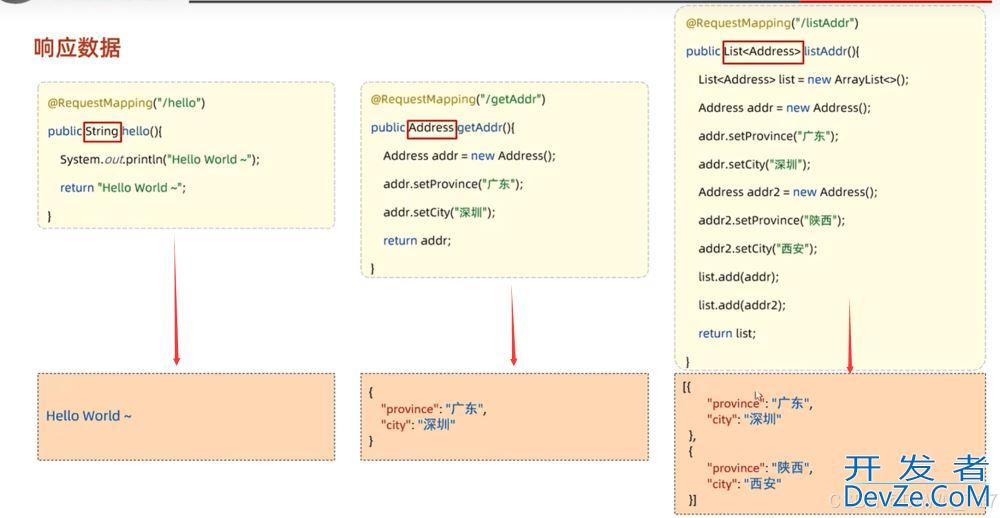This screenshot has height=518, width=1000.
Task: Select addr.setProvince("广东") in the getAddr method
Action: pos(453,184)
